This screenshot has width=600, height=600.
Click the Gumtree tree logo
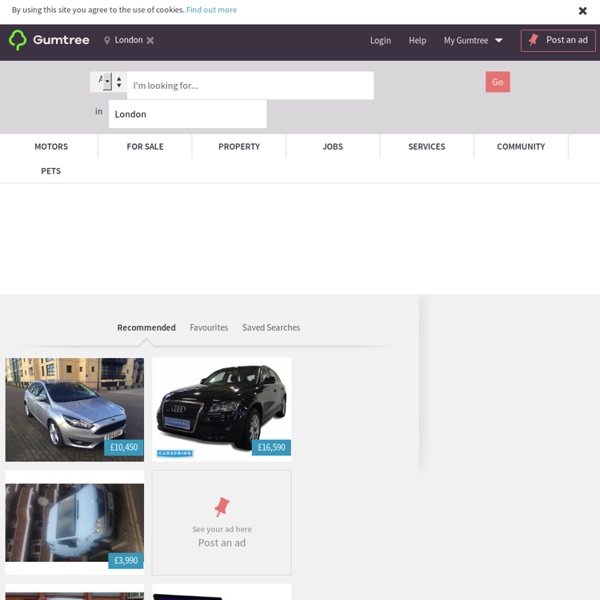pyautogui.click(x=18, y=40)
